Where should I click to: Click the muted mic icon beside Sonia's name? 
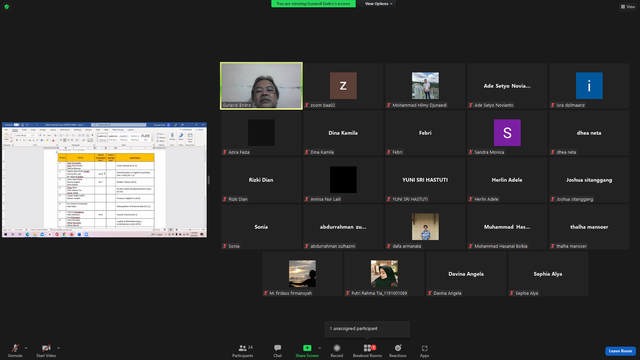tap(224, 246)
